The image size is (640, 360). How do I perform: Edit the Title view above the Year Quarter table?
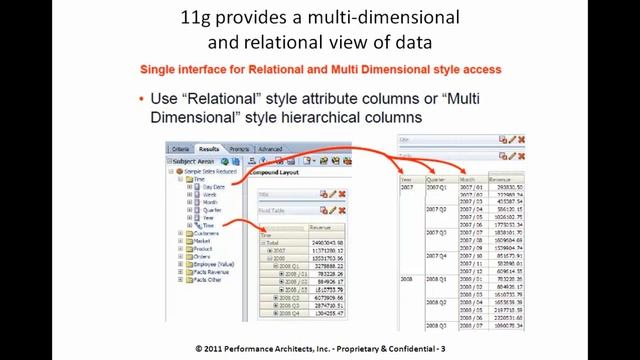click(512, 140)
